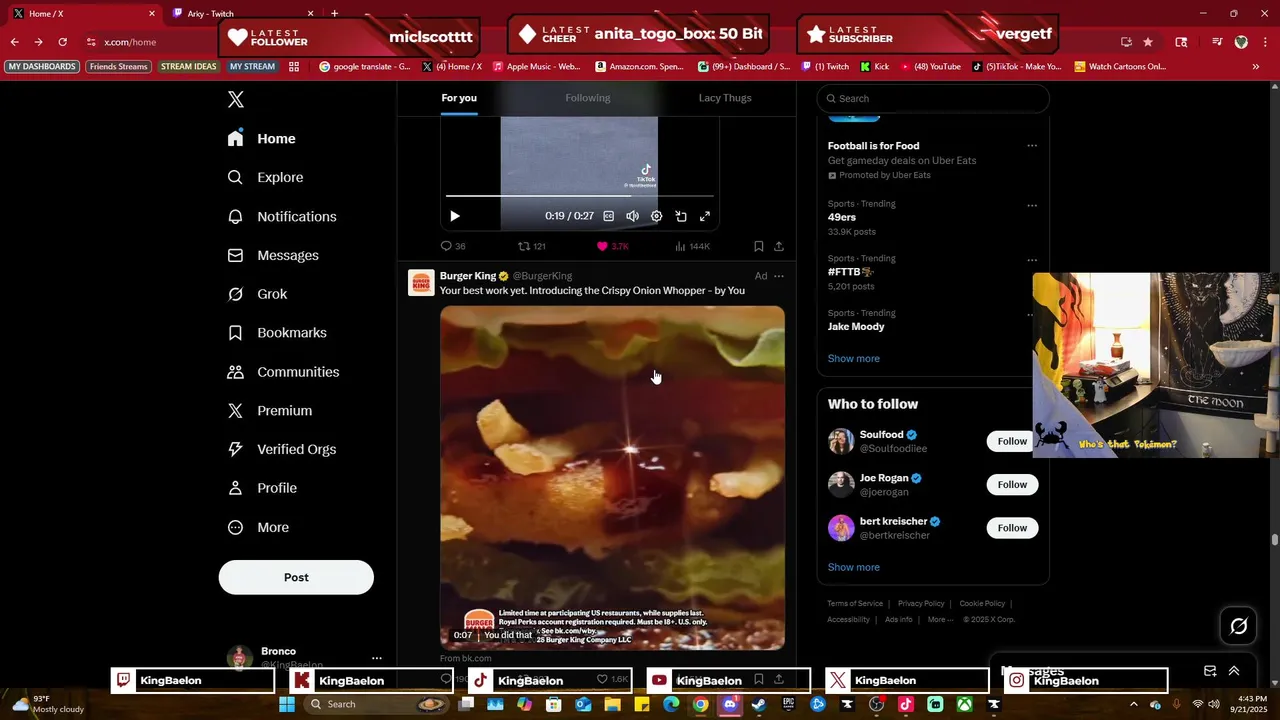Open the @BurgerKing handle link
This screenshot has width=1280, height=720.
(542, 276)
